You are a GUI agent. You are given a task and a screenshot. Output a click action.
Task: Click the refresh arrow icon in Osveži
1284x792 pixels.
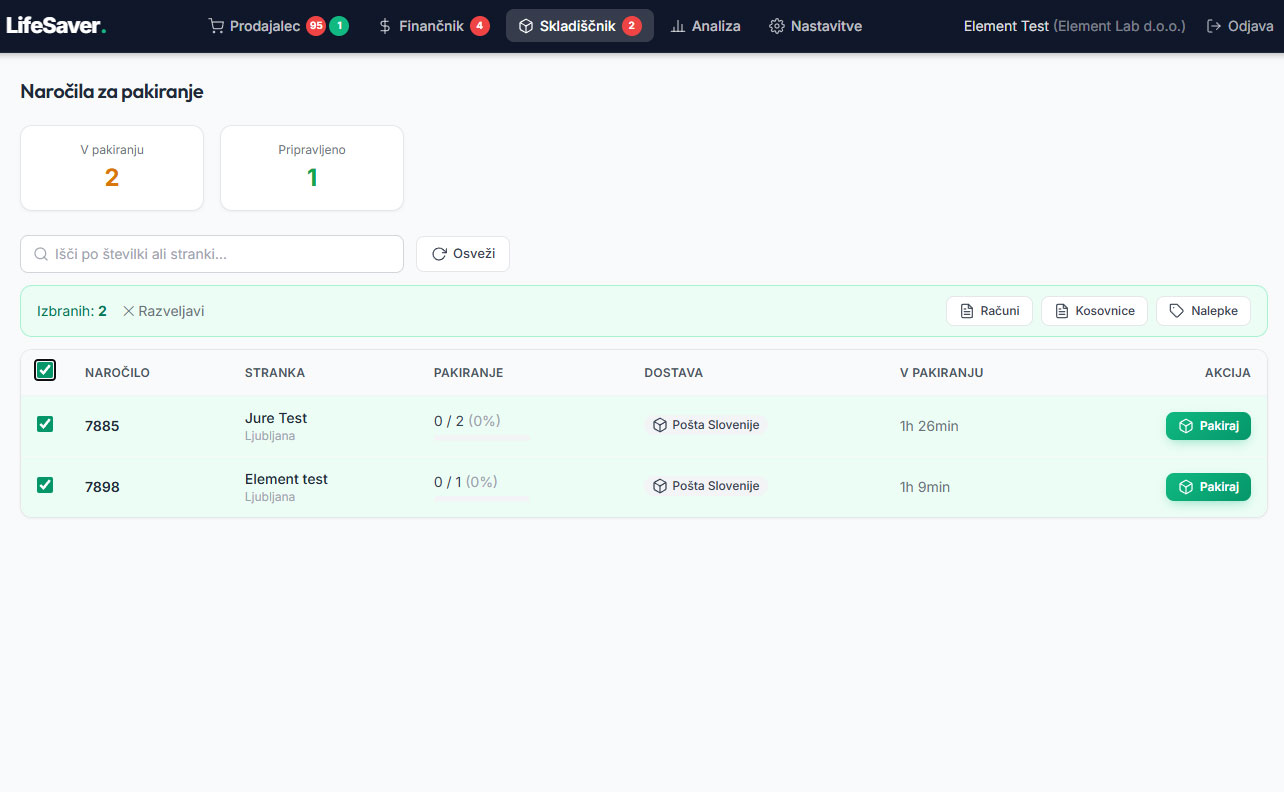(439, 254)
